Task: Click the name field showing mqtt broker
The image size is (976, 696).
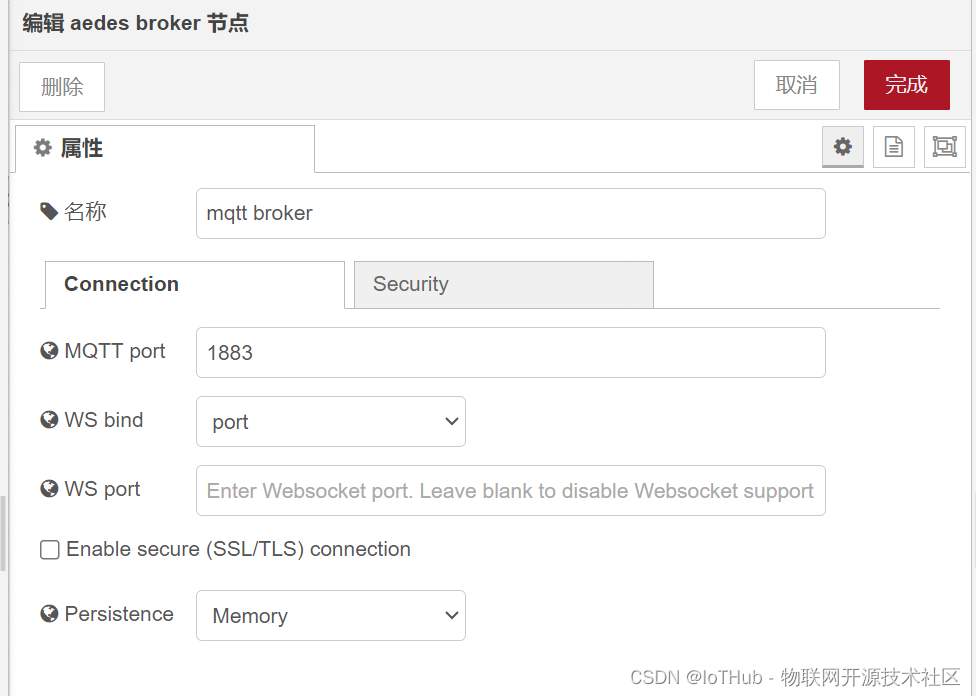Action: (510, 213)
